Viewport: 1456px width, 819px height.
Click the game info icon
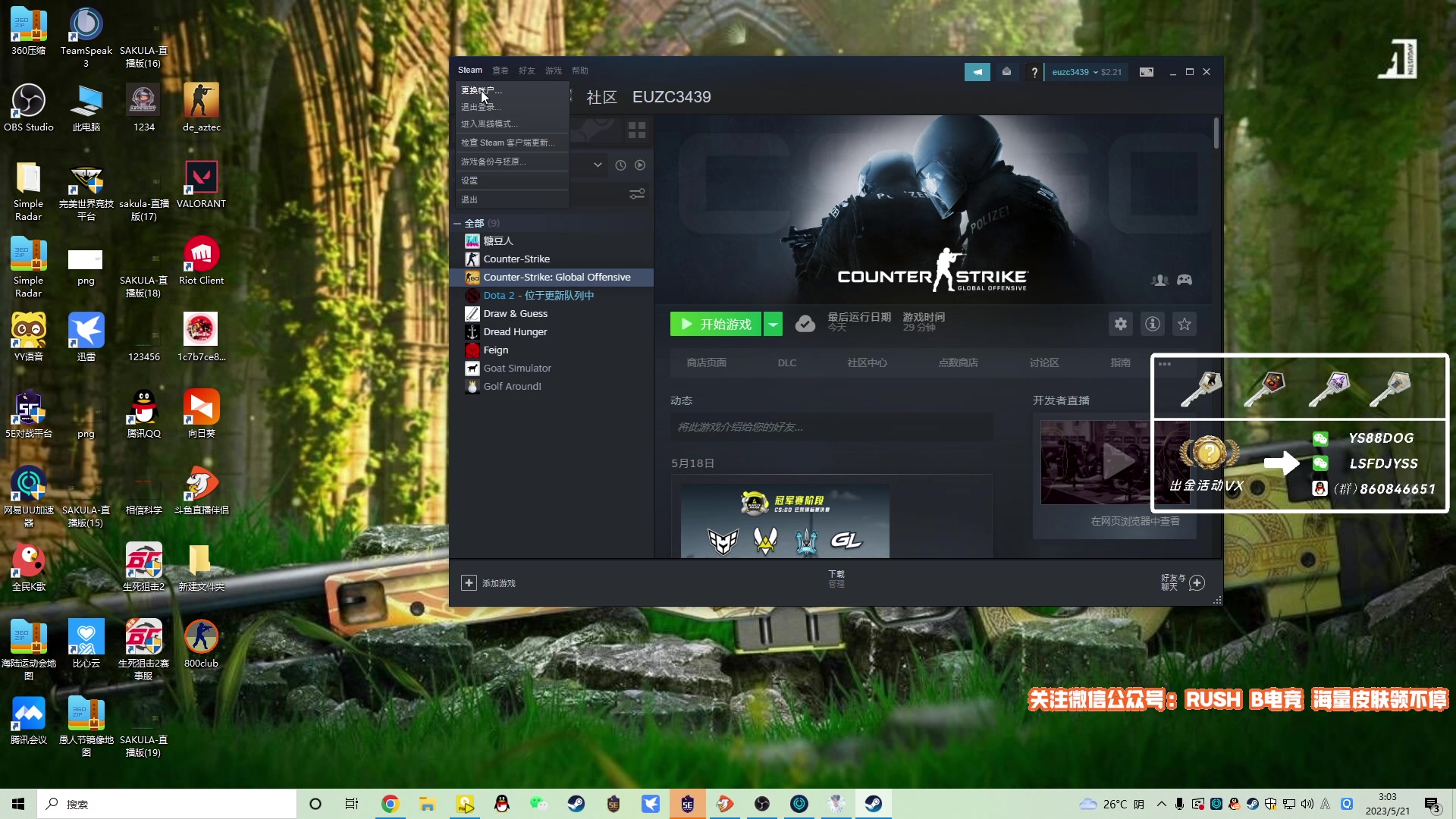click(1152, 325)
